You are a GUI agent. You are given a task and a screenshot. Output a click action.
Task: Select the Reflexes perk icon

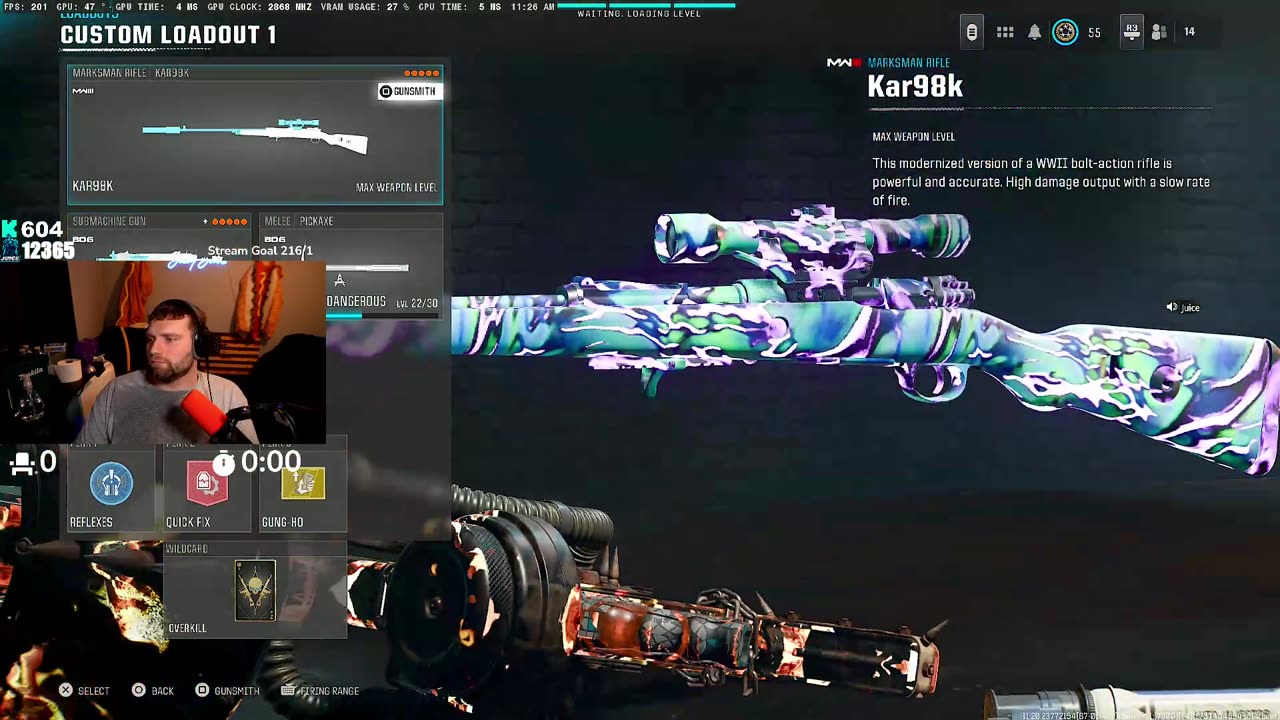(111, 483)
